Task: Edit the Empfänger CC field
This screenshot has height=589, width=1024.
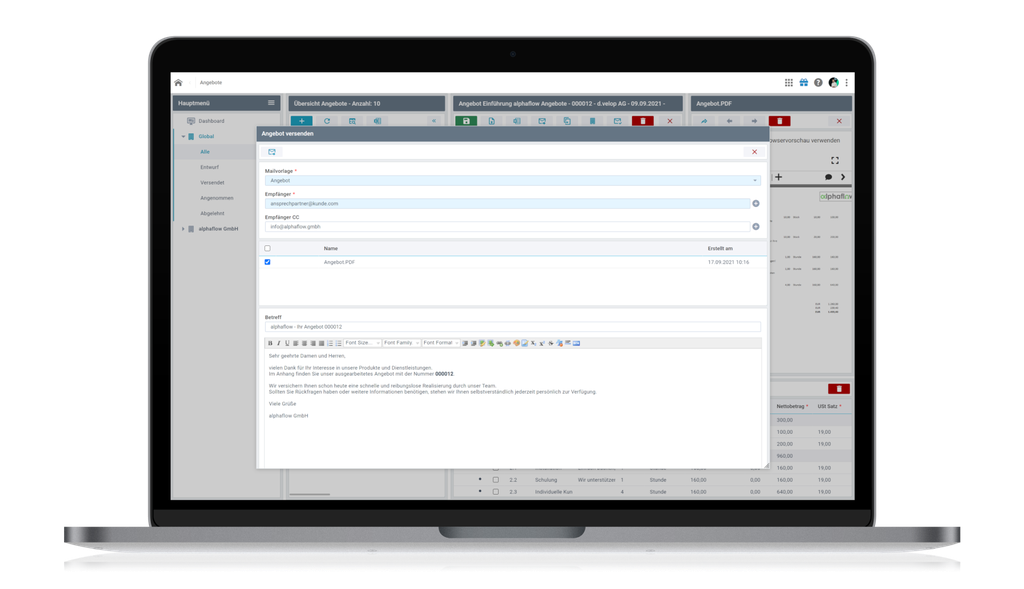Action: click(x=507, y=227)
